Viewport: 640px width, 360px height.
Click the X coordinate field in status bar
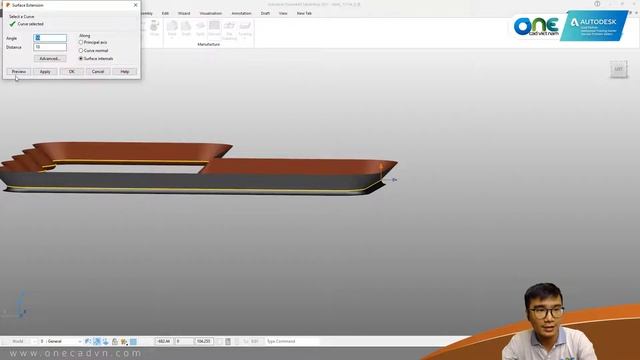pos(164,341)
